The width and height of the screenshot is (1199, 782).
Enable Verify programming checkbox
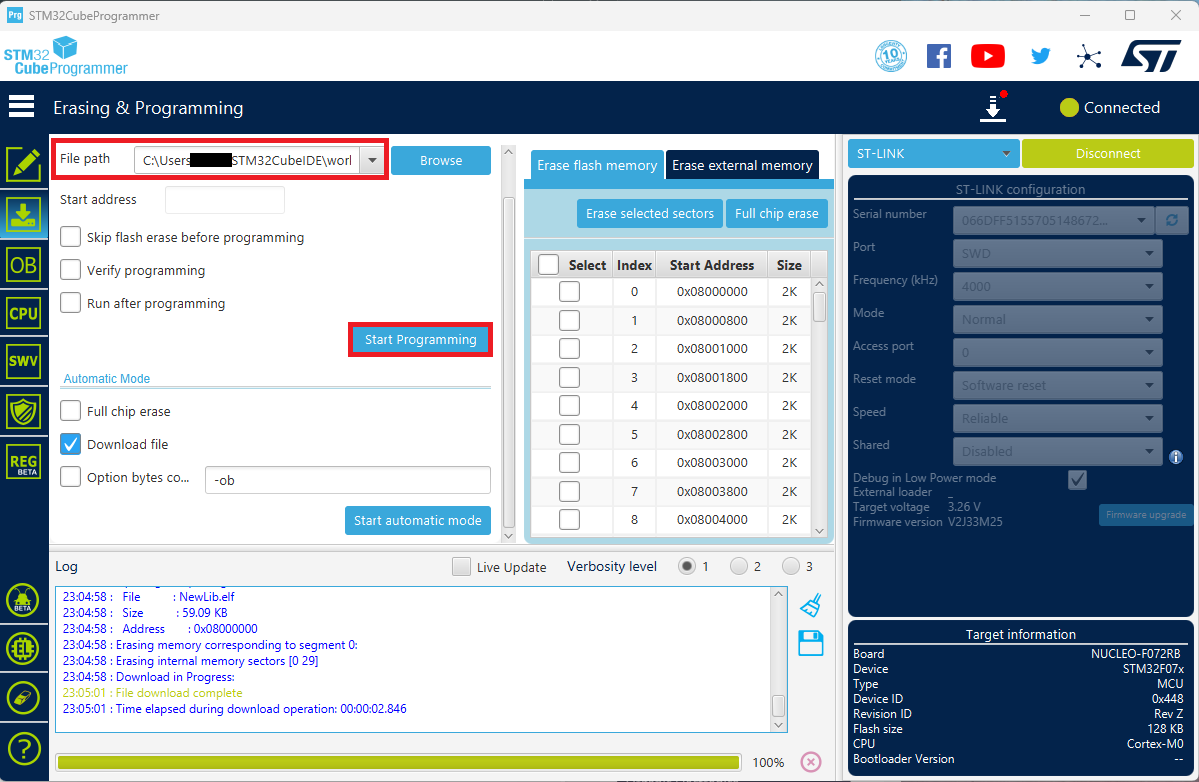point(70,270)
